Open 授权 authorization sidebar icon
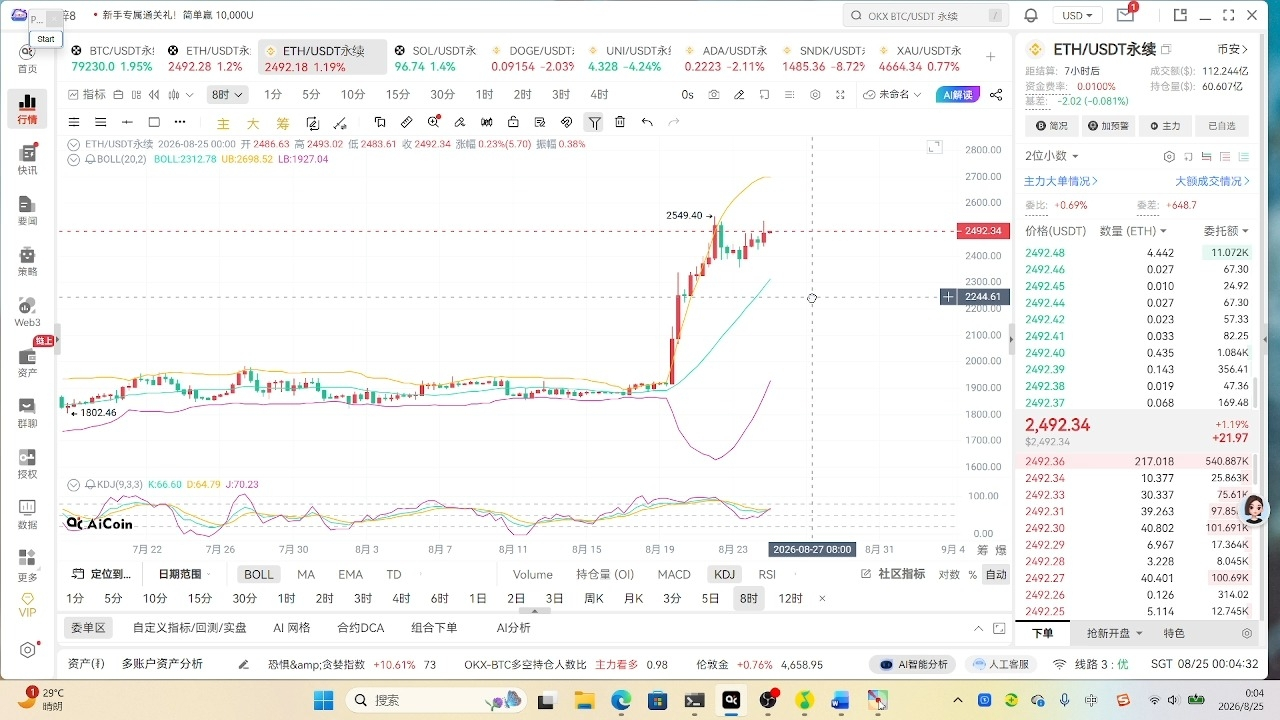 coord(27,465)
